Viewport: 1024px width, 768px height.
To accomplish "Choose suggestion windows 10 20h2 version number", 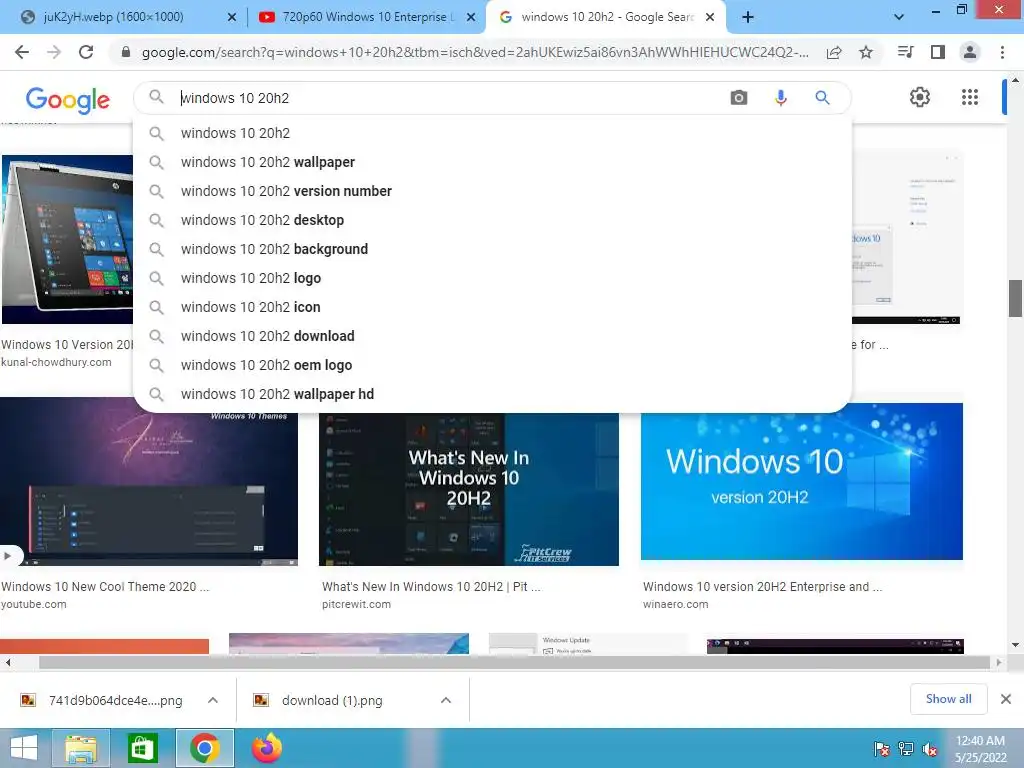I will click(492, 191).
